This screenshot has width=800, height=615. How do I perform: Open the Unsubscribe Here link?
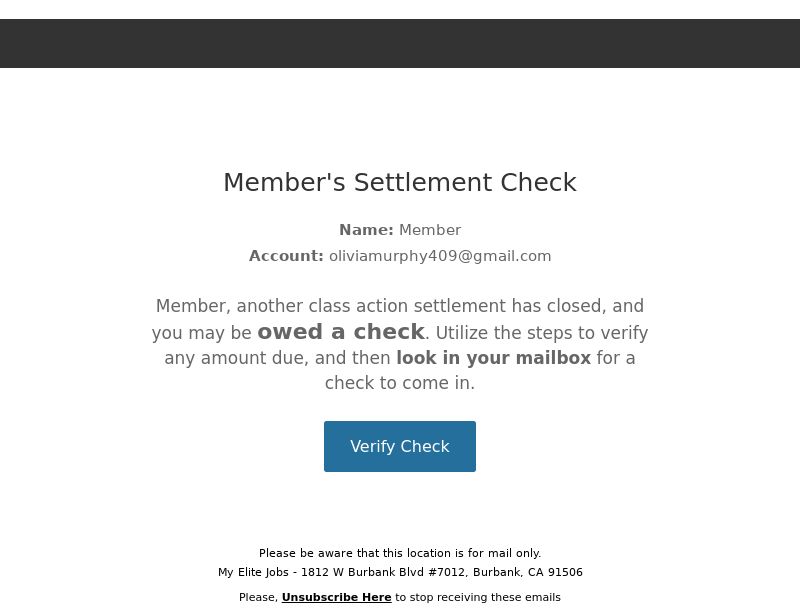[x=336, y=597]
